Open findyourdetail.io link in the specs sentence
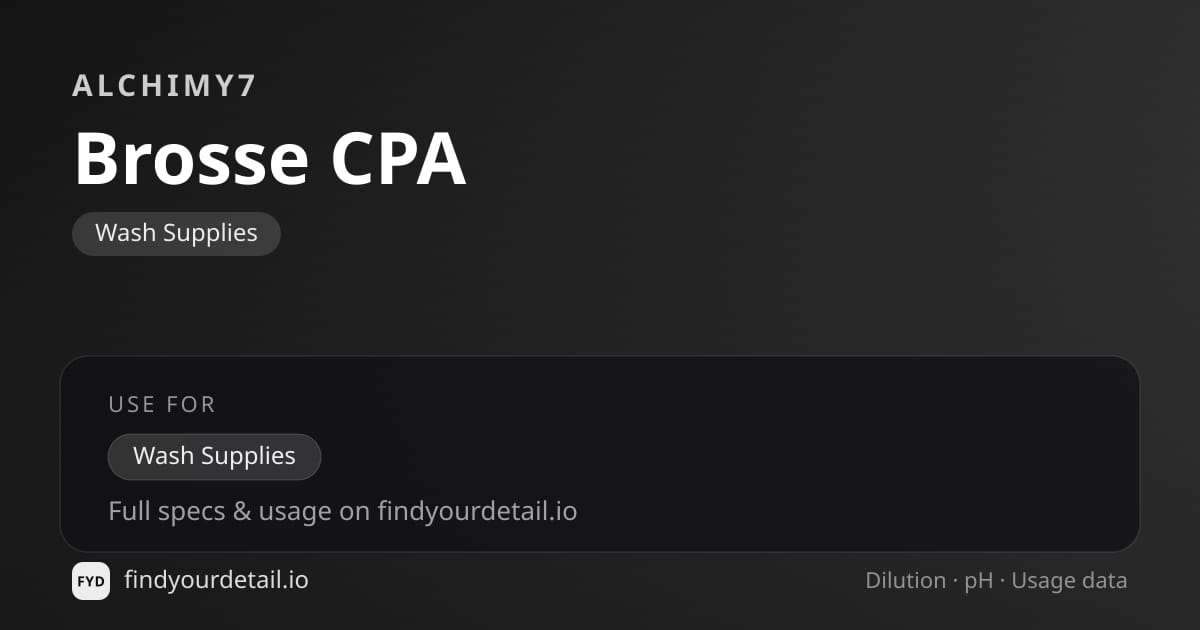 [477, 511]
